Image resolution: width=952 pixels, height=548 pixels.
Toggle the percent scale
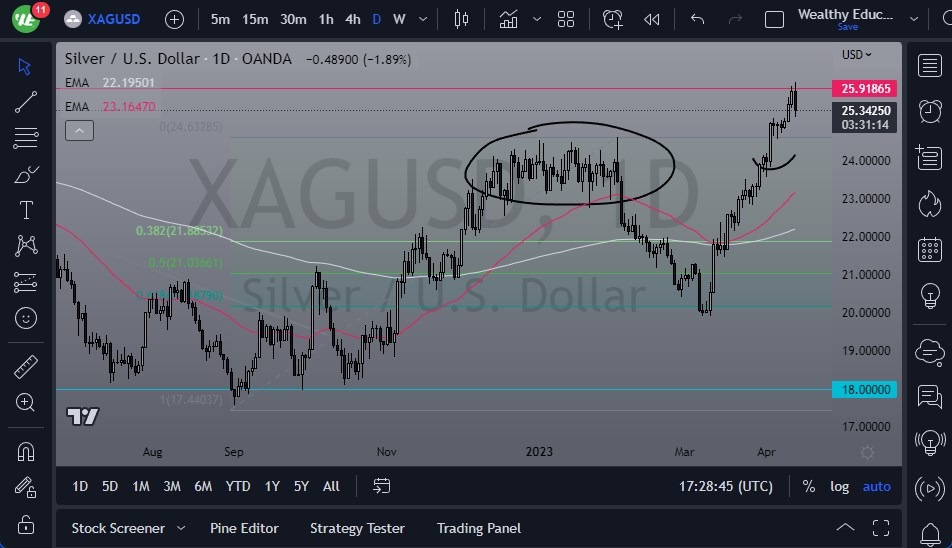coord(809,486)
